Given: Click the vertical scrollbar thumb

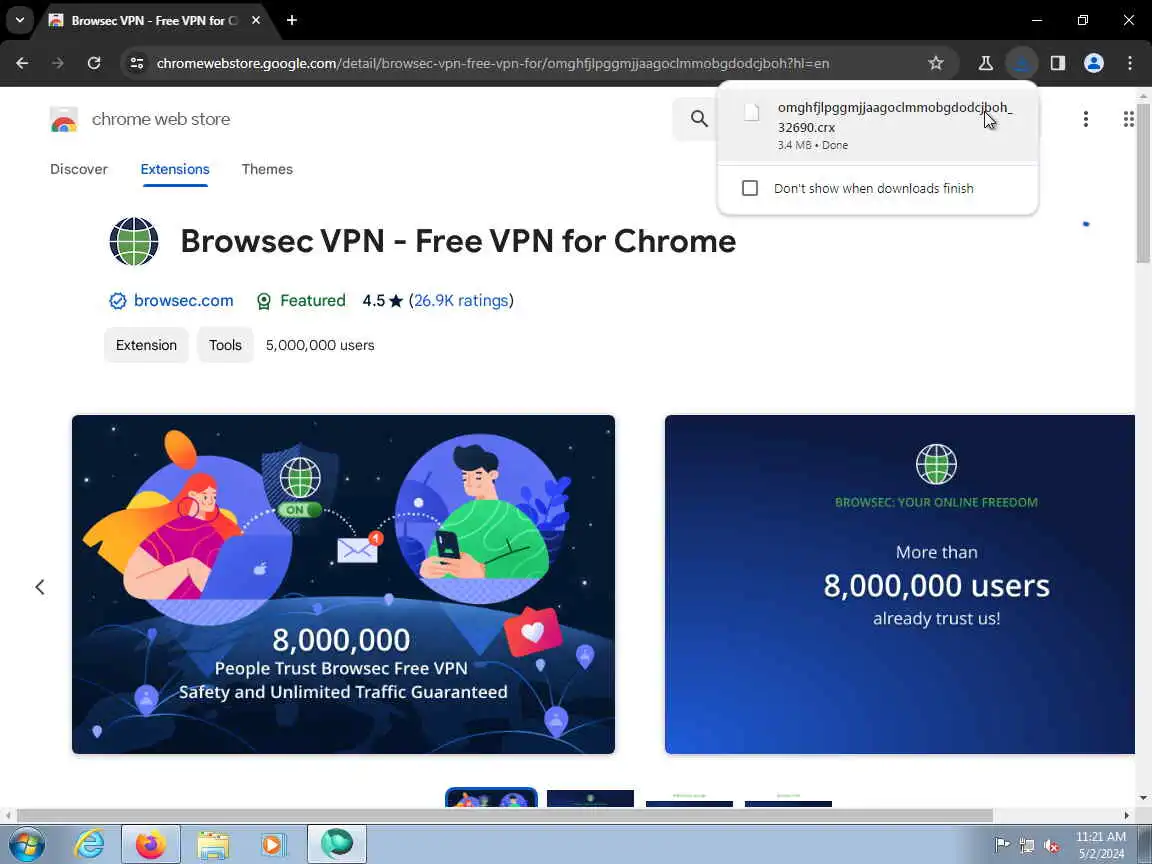Looking at the screenshot, I should pyautogui.click(x=1143, y=184).
